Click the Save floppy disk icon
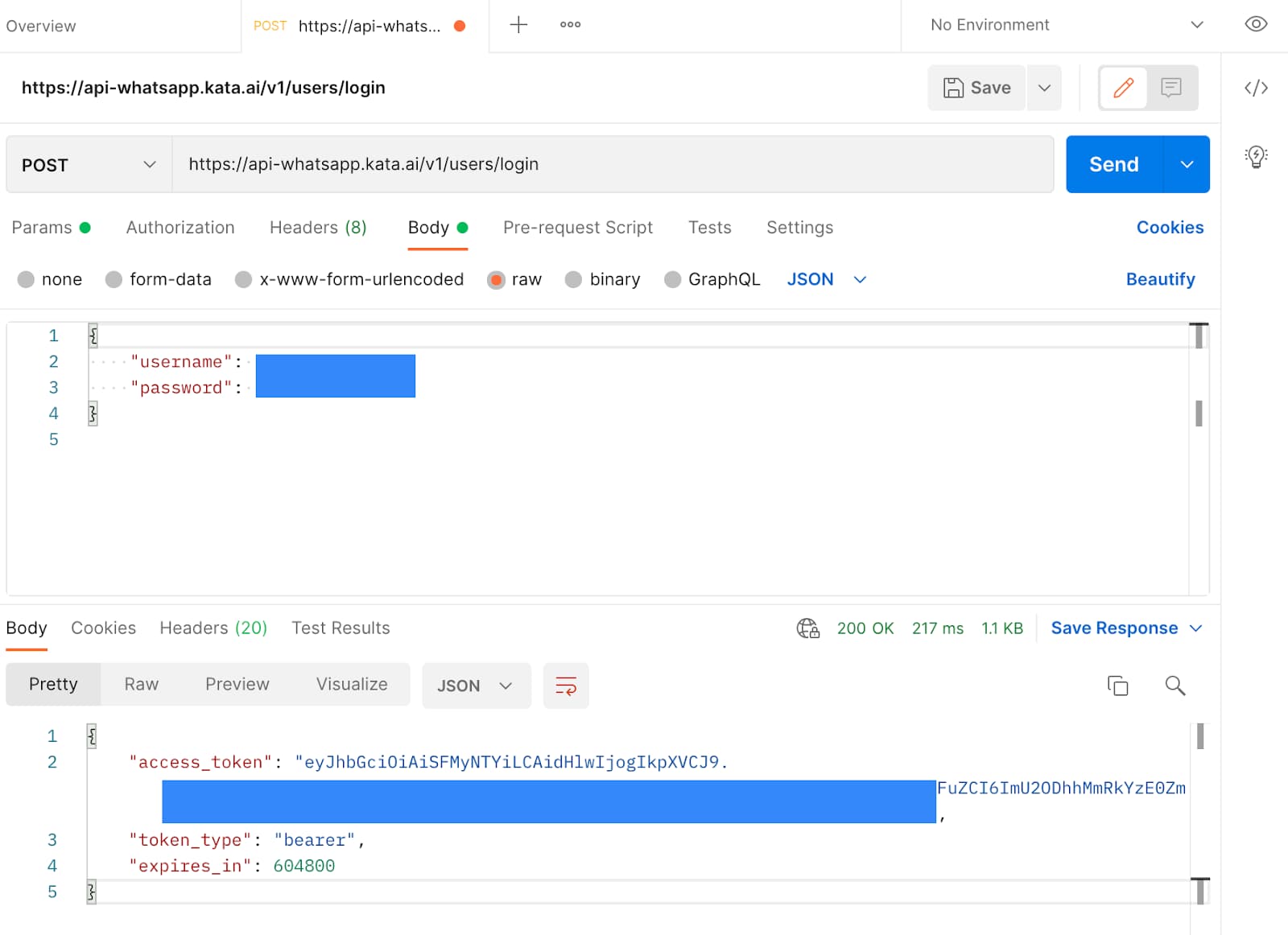The image size is (1288, 935). [x=953, y=88]
